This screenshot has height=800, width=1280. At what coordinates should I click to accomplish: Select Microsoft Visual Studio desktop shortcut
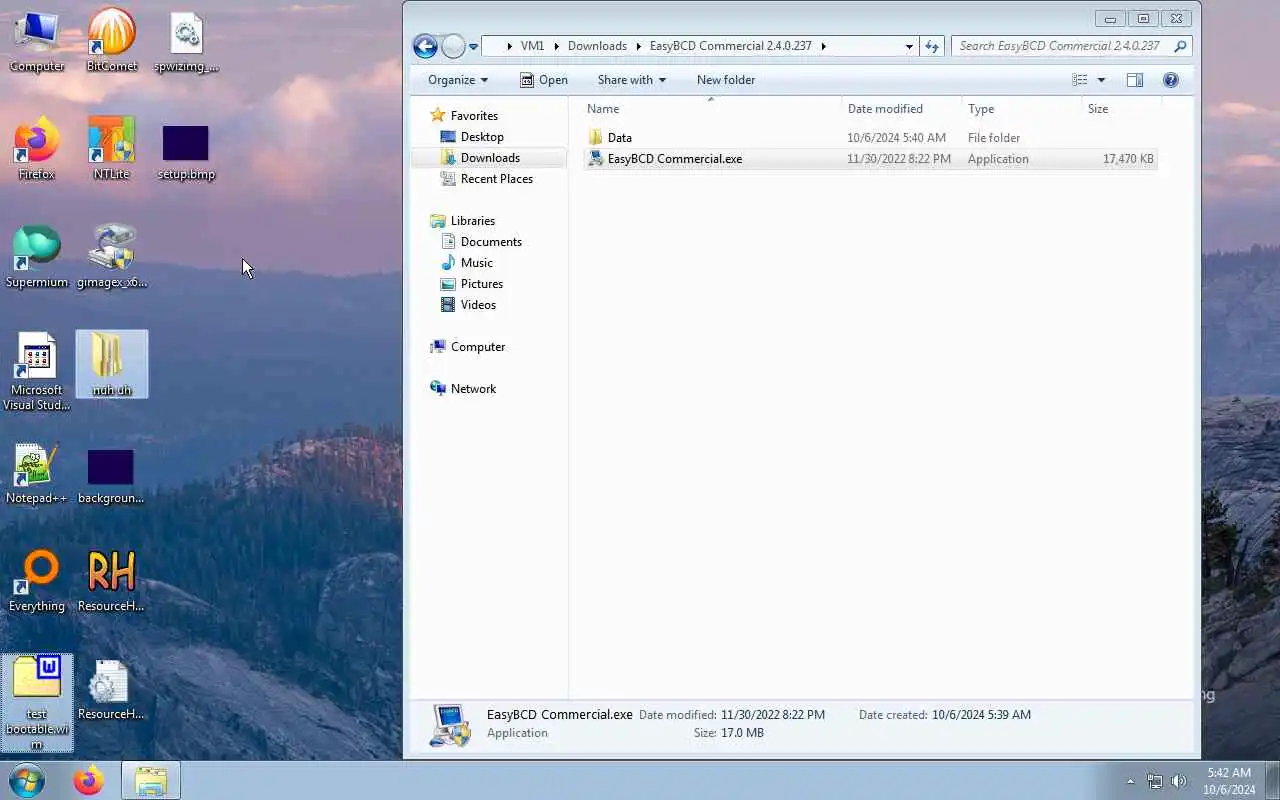[37, 372]
